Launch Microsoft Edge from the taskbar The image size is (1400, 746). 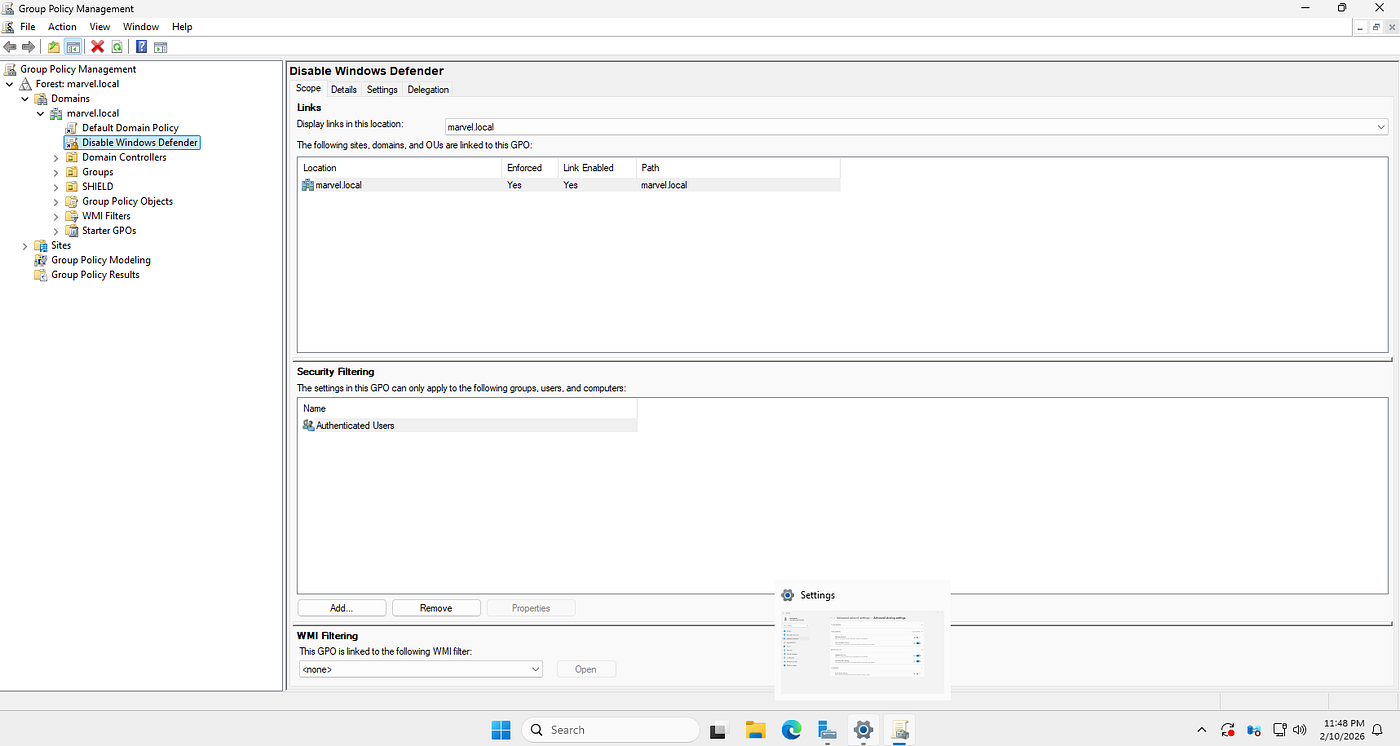pos(791,730)
